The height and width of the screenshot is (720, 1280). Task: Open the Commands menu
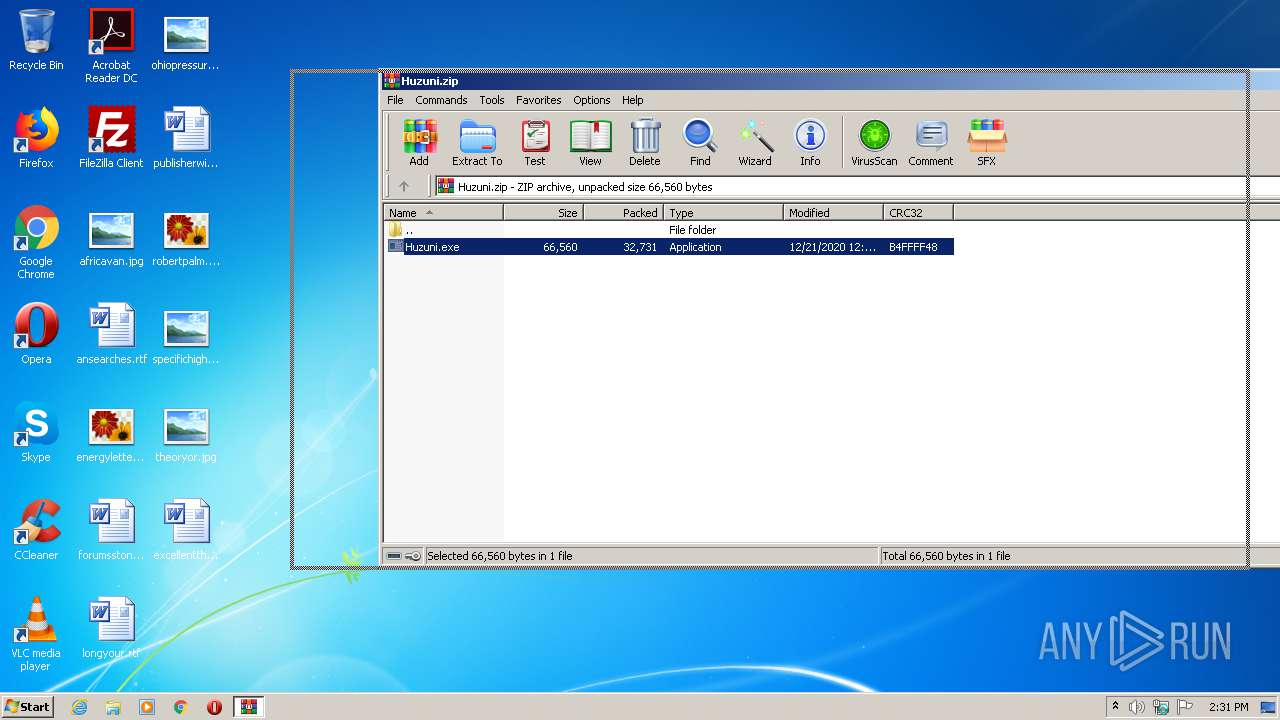pos(441,100)
